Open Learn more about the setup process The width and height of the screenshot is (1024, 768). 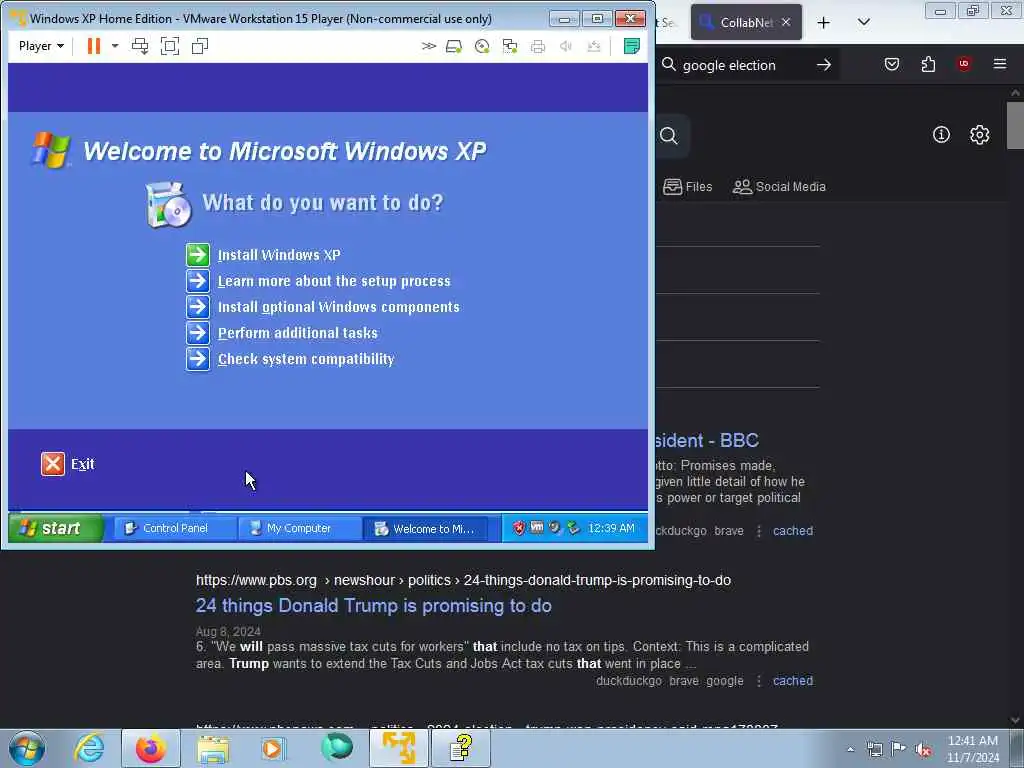tap(334, 281)
